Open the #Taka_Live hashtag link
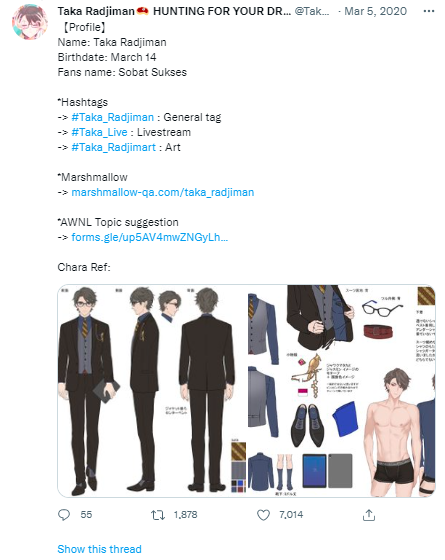This screenshot has height=560, width=445. click(99, 132)
